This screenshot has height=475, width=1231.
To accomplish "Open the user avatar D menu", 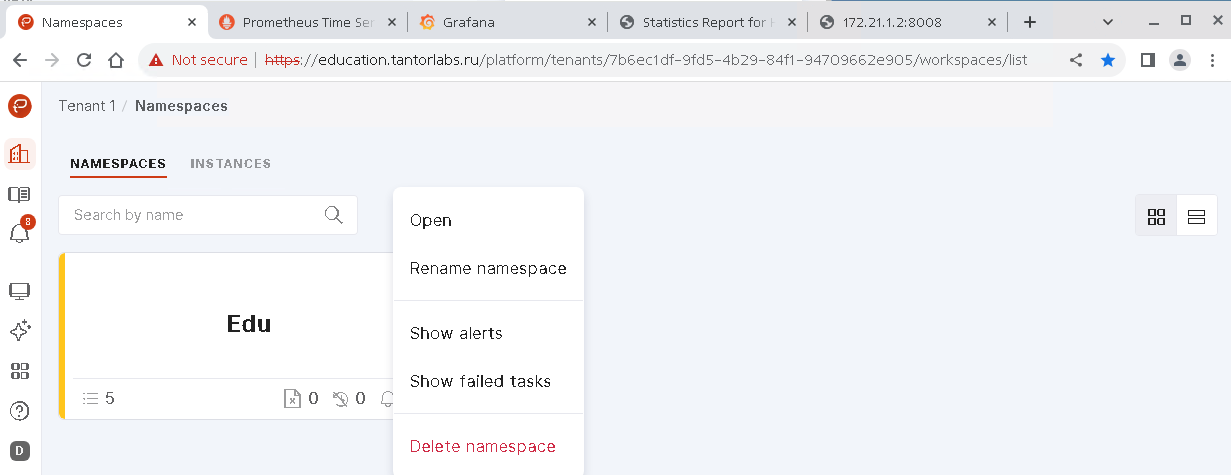I will (19, 451).
